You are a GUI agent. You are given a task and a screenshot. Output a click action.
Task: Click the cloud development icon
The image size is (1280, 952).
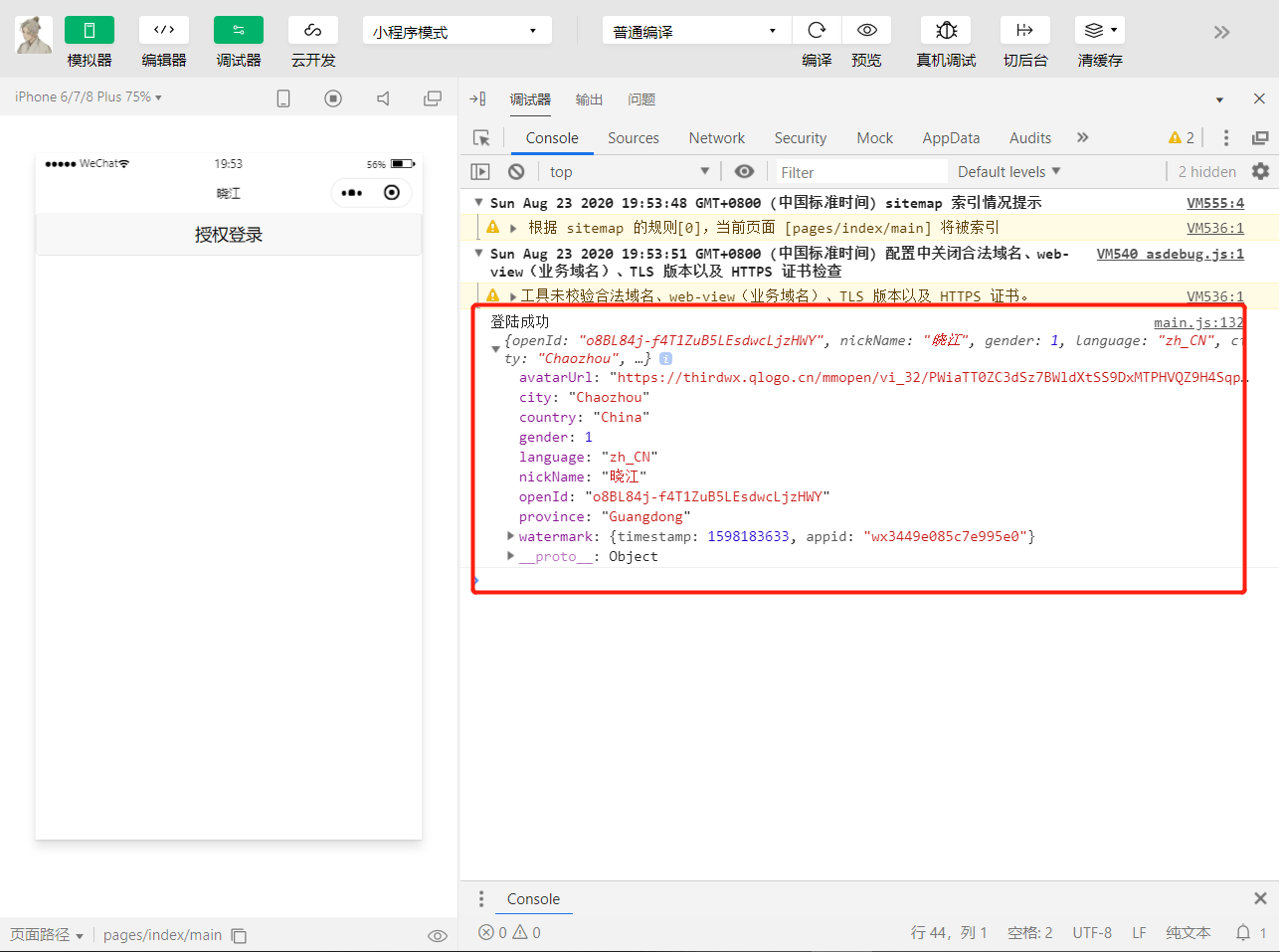313,30
